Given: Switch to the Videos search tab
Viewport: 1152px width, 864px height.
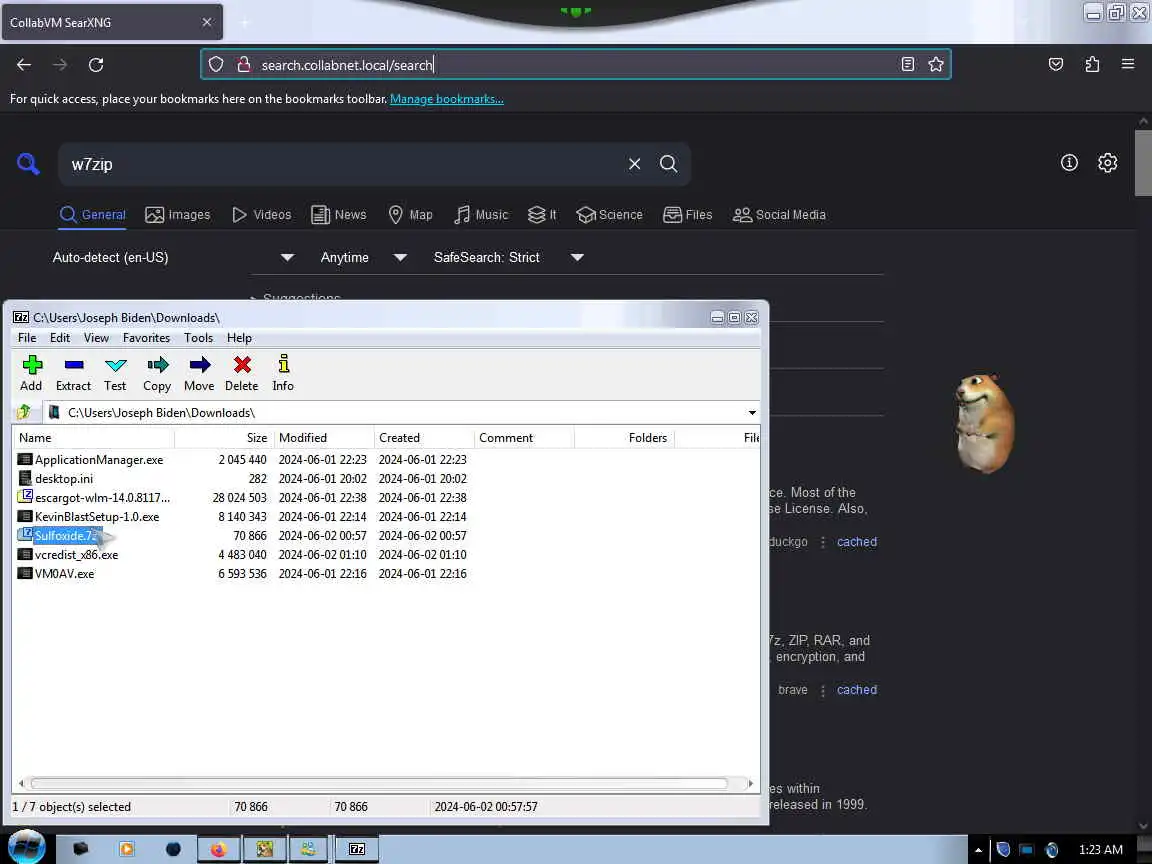Looking at the screenshot, I should click(262, 215).
